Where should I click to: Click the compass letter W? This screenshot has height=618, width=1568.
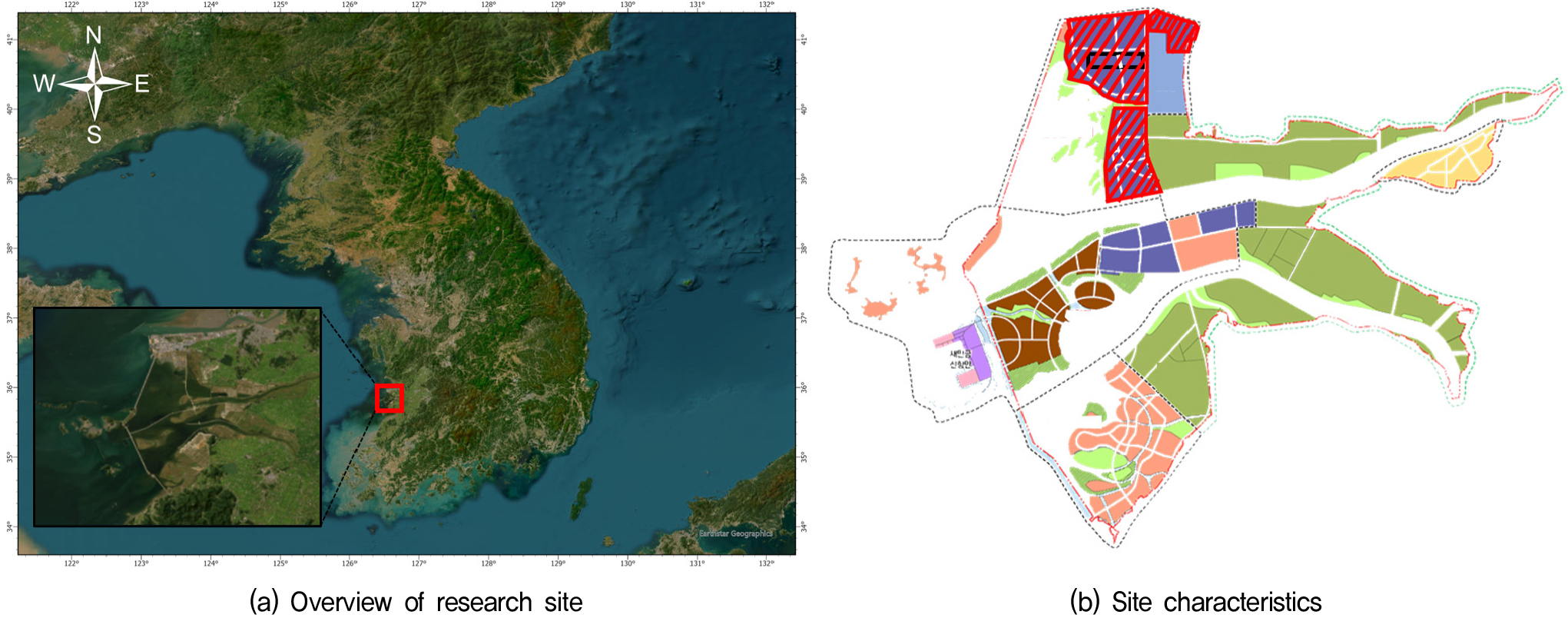44,84
